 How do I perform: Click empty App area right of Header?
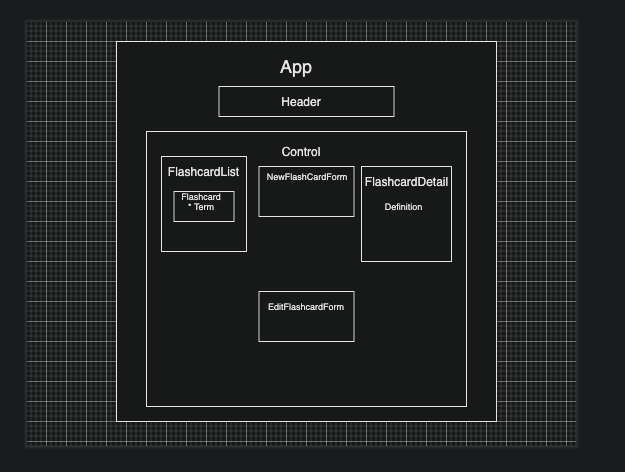pyautogui.click(x=445, y=102)
